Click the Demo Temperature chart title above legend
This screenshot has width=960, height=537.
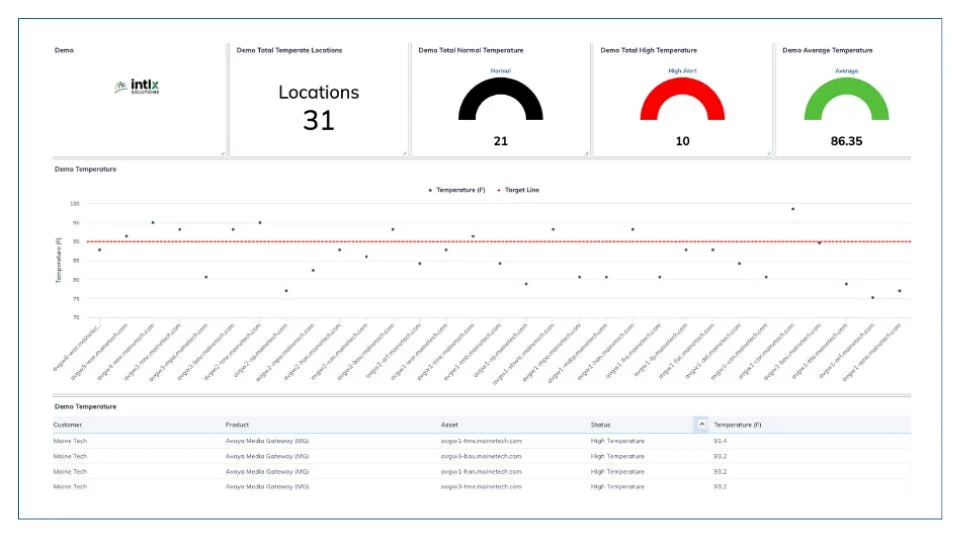(x=85, y=169)
